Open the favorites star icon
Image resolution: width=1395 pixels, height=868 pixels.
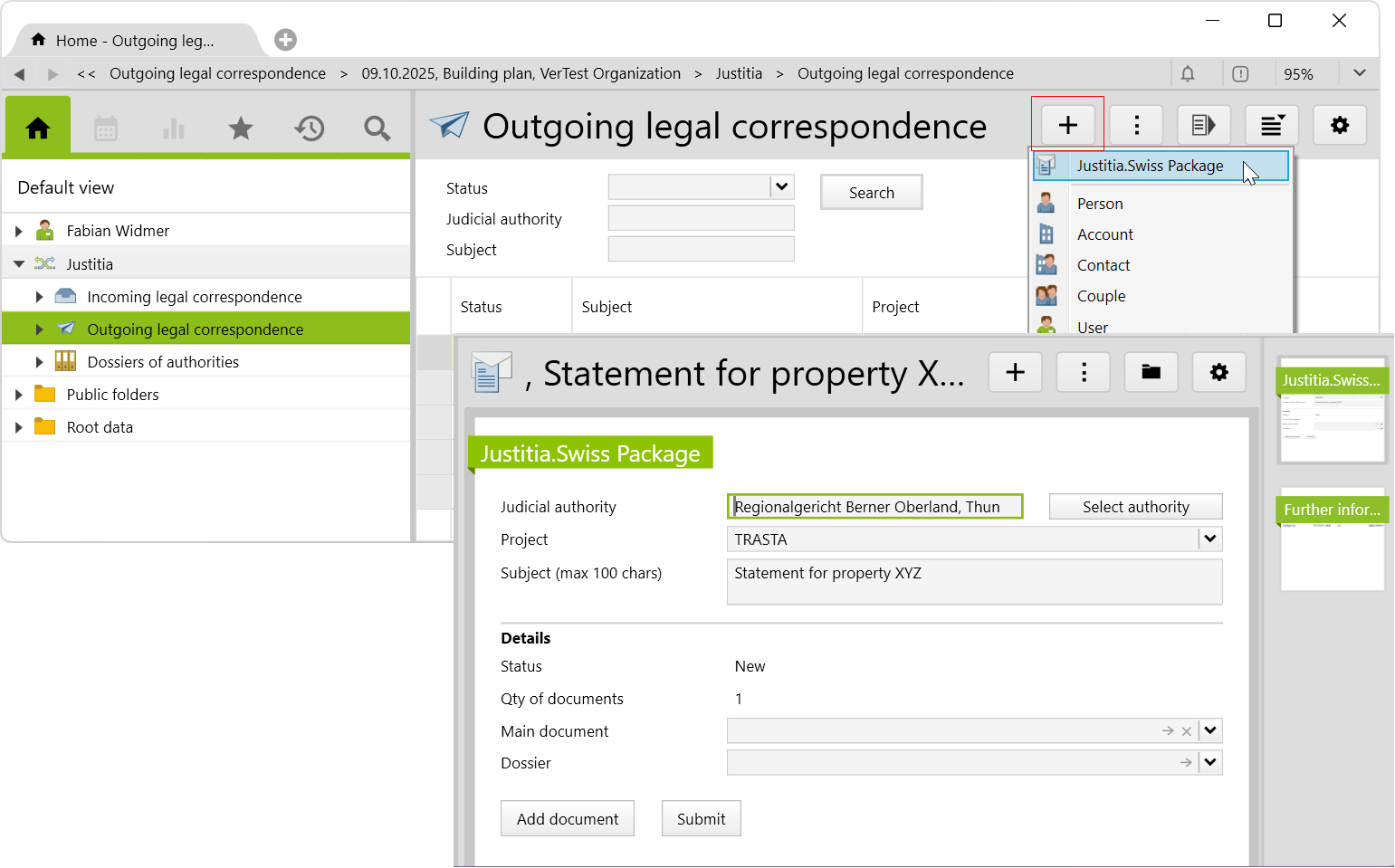coord(241,129)
